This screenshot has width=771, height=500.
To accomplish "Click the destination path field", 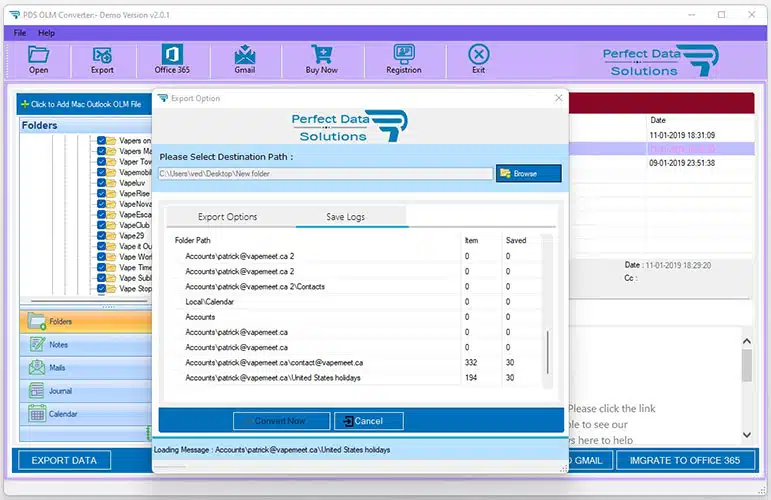I will click(326, 174).
